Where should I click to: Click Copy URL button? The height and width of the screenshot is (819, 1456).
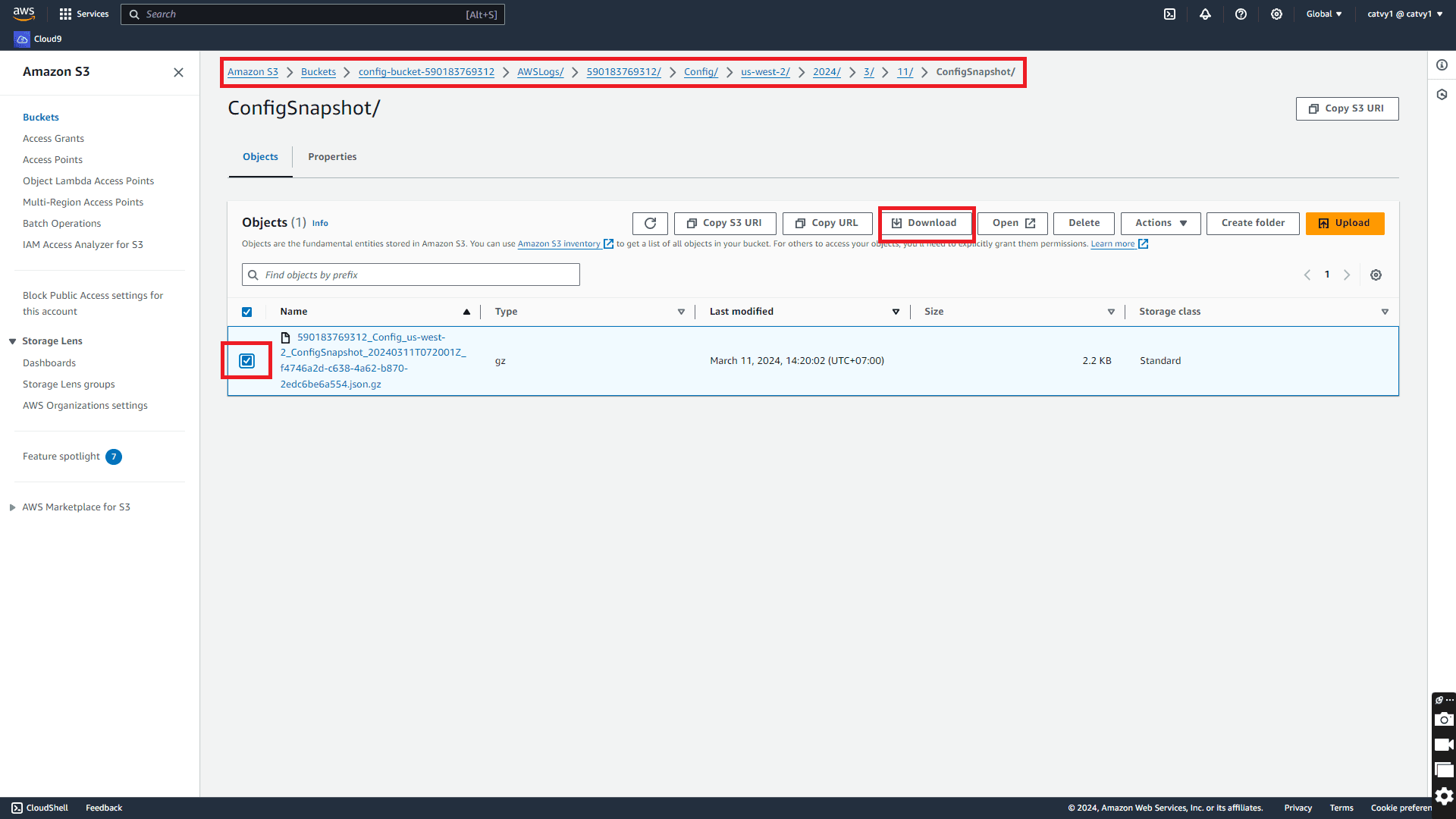(x=827, y=223)
